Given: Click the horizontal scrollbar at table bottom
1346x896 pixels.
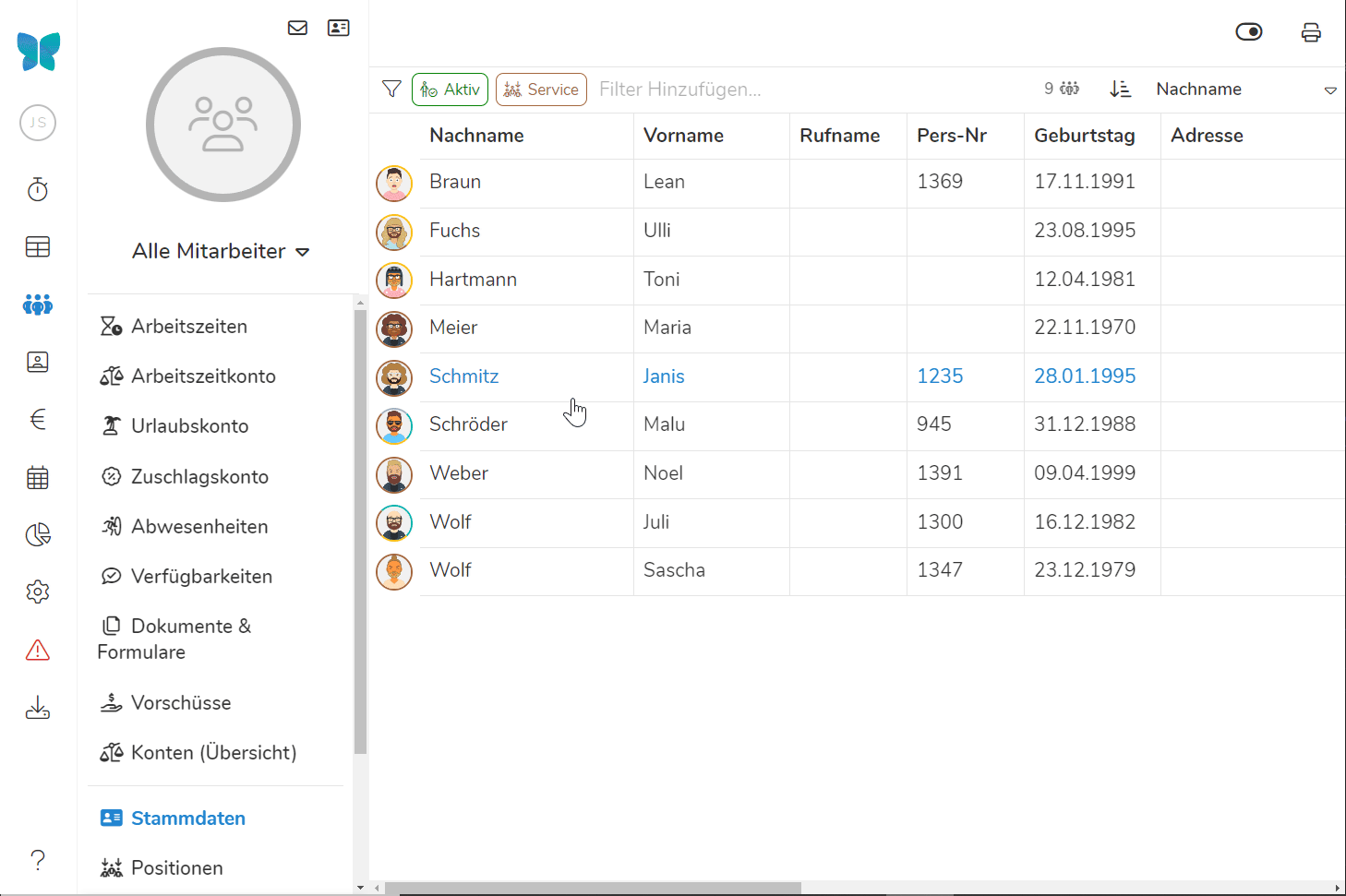Looking at the screenshot, I should (593, 888).
